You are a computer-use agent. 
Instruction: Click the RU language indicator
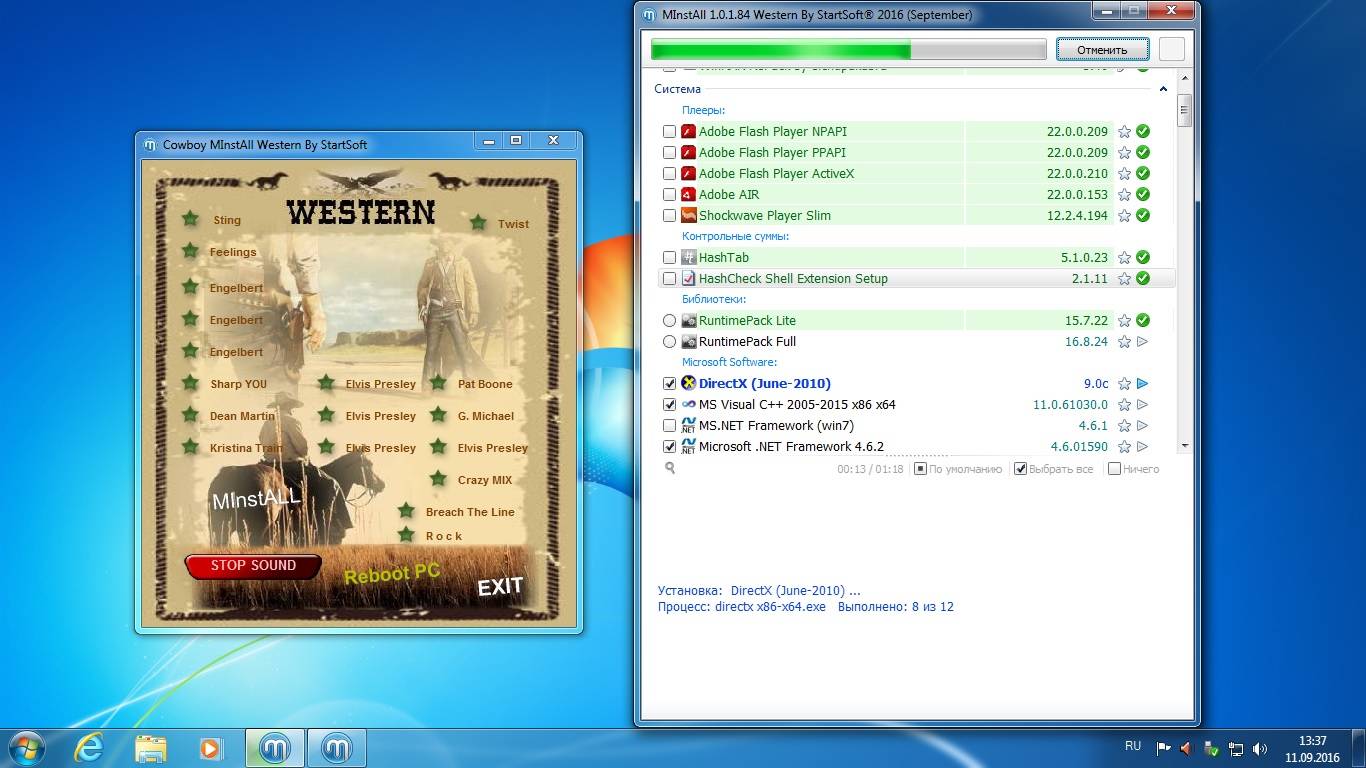click(x=1133, y=746)
